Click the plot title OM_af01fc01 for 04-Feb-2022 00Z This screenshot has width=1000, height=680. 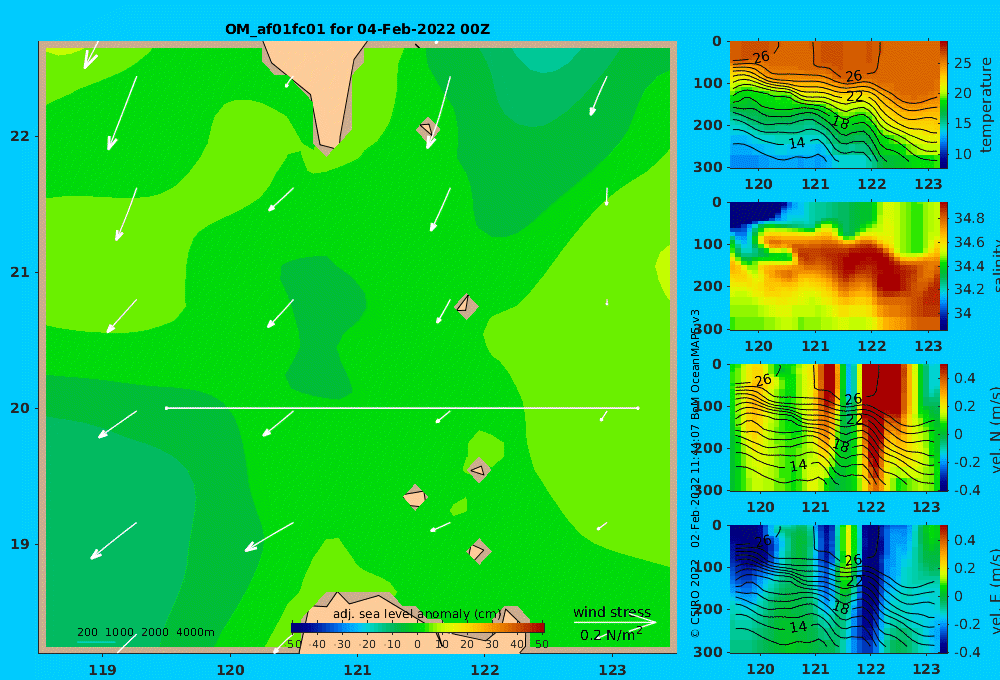click(x=357, y=29)
